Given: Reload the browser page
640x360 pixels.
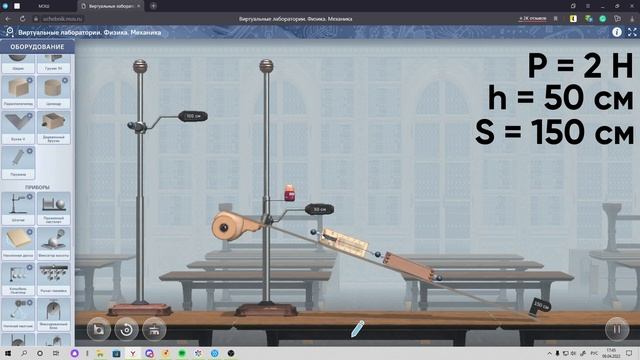Looking at the screenshot, I should click(x=22, y=19).
